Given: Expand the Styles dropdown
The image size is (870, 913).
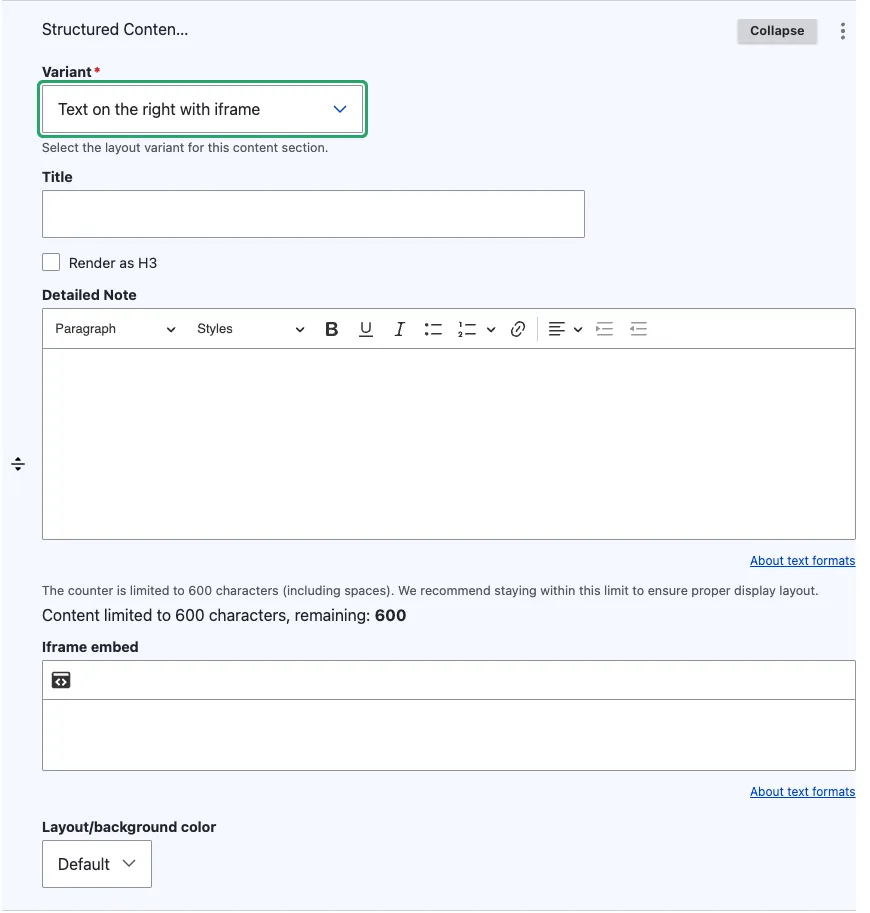Looking at the screenshot, I should click(250, 329).
